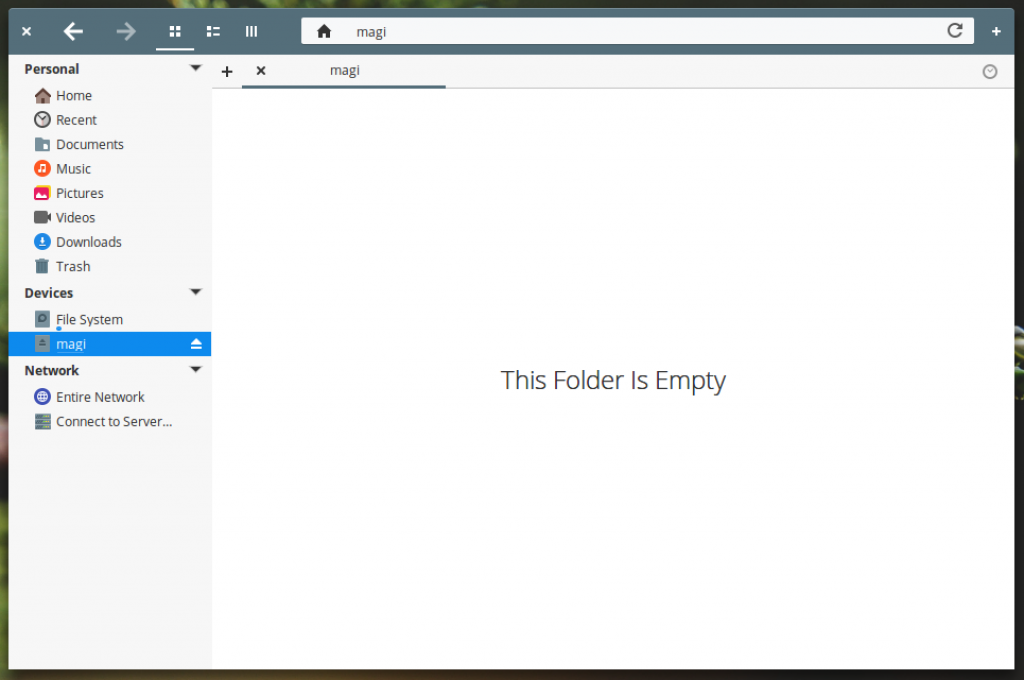Open the Downloads folder
This screenshot has height=680, width=1024.
tap(87, 241)
